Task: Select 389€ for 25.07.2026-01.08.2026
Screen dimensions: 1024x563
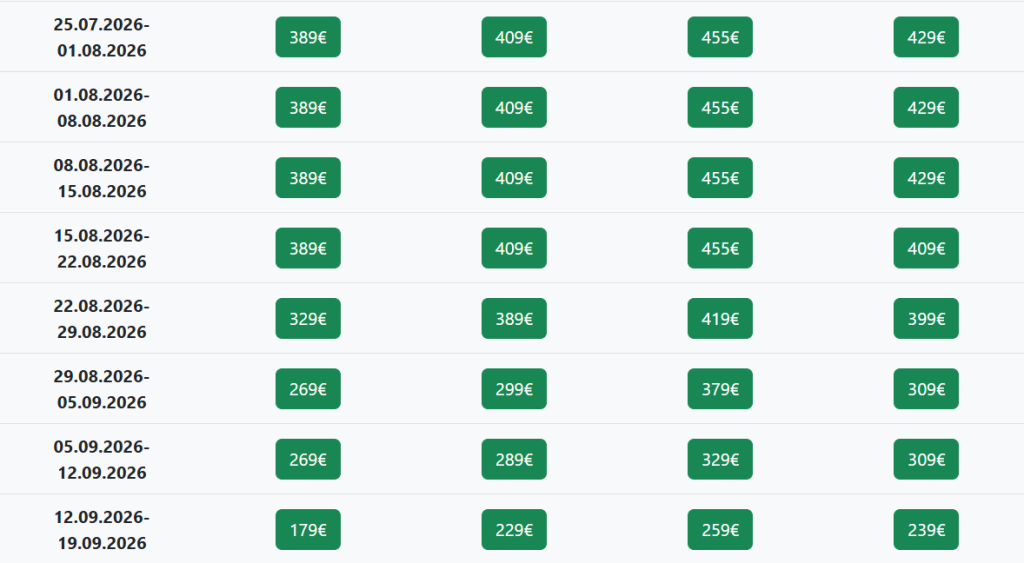Action: pos(308,37)
